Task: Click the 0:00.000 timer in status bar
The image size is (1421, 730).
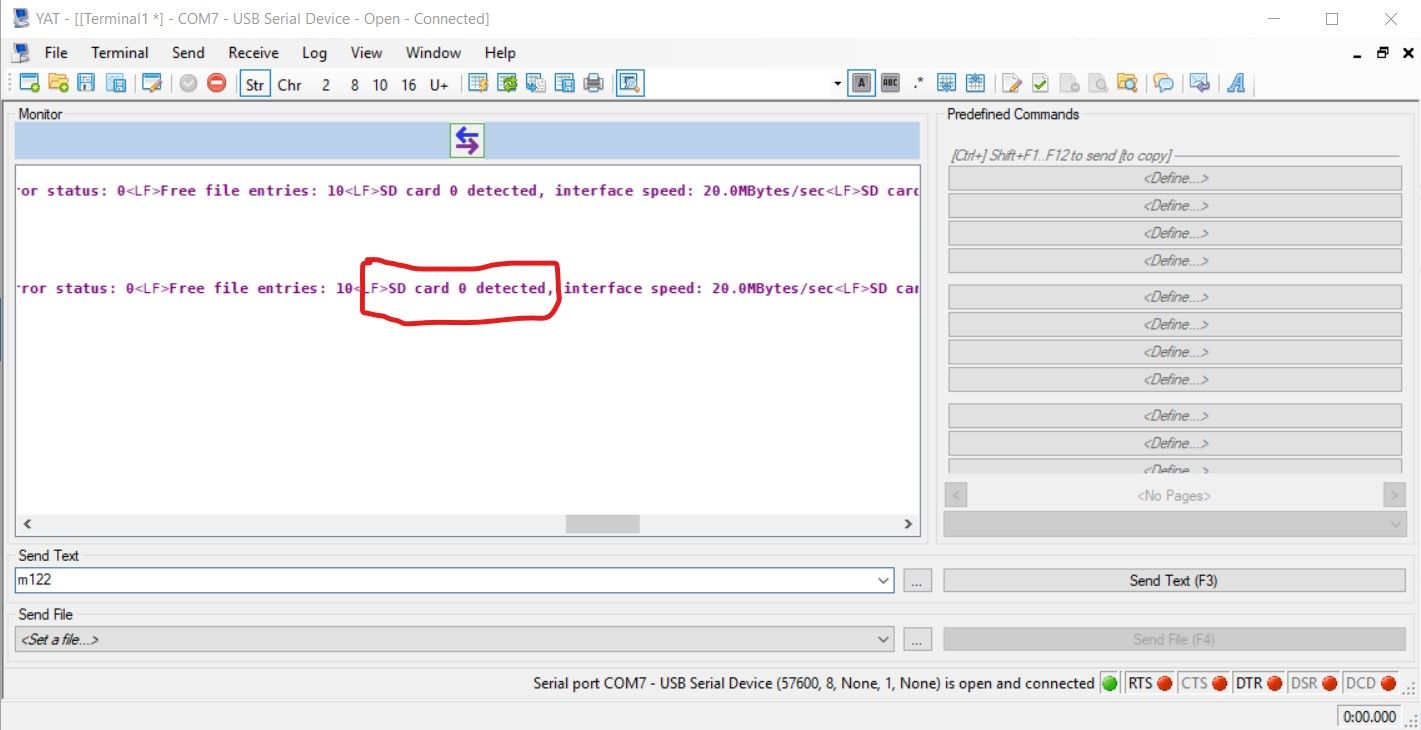Action: coord(1369,716)
